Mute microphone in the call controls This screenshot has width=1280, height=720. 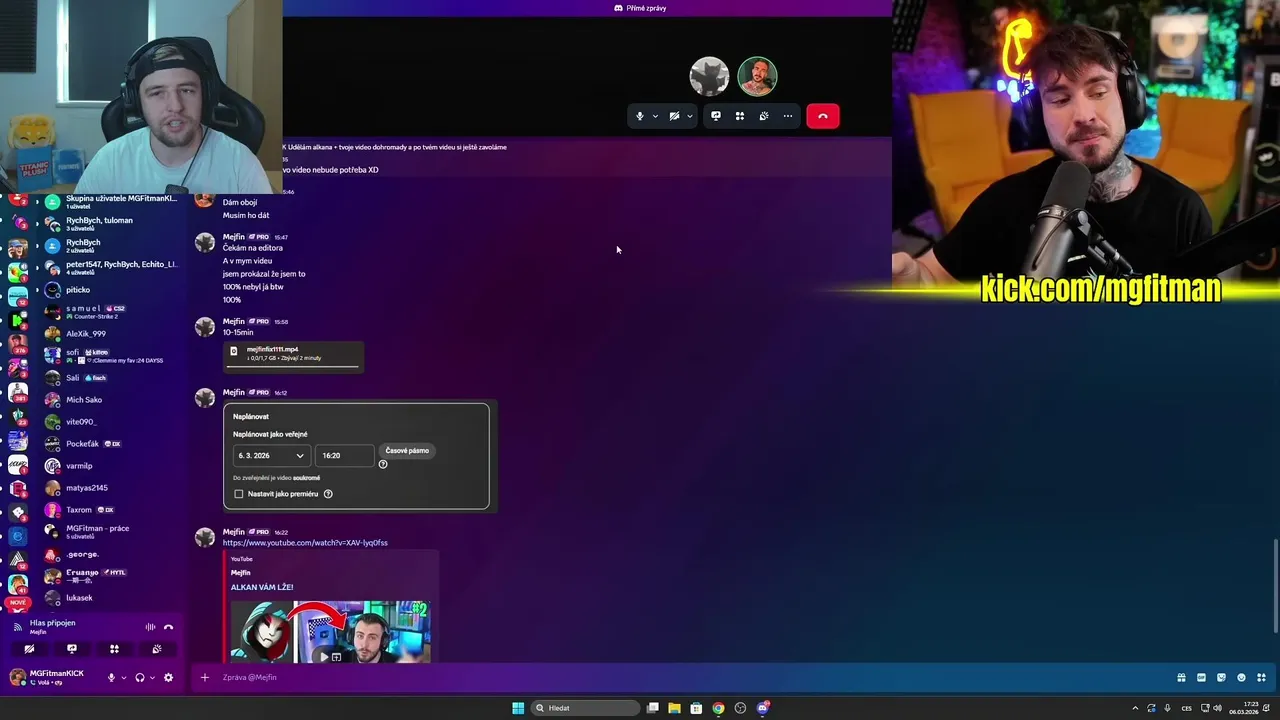click(640, 116)
